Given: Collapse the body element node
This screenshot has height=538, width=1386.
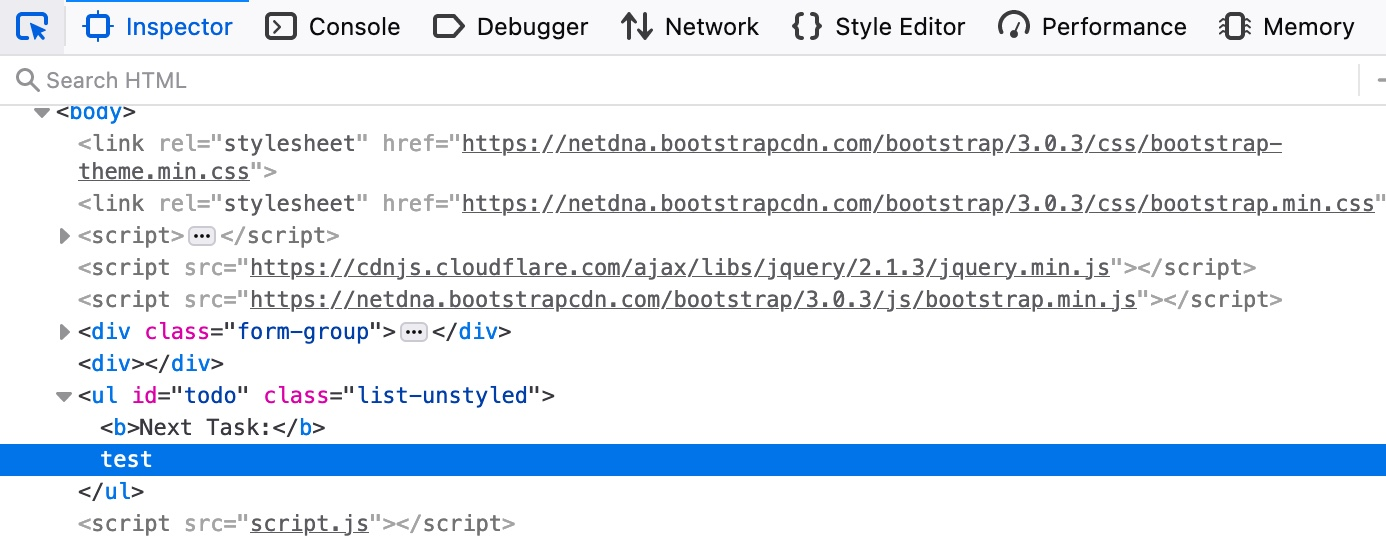Looking at the screenshot, I should coord(42,113).
